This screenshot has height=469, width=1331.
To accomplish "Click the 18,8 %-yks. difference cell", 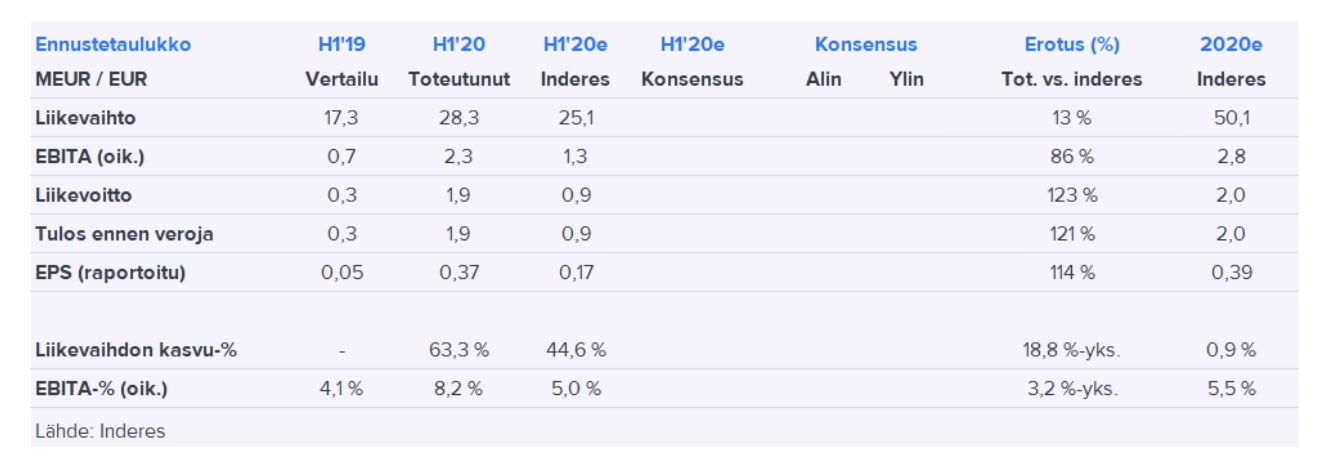I will [x=1072, y=351].
